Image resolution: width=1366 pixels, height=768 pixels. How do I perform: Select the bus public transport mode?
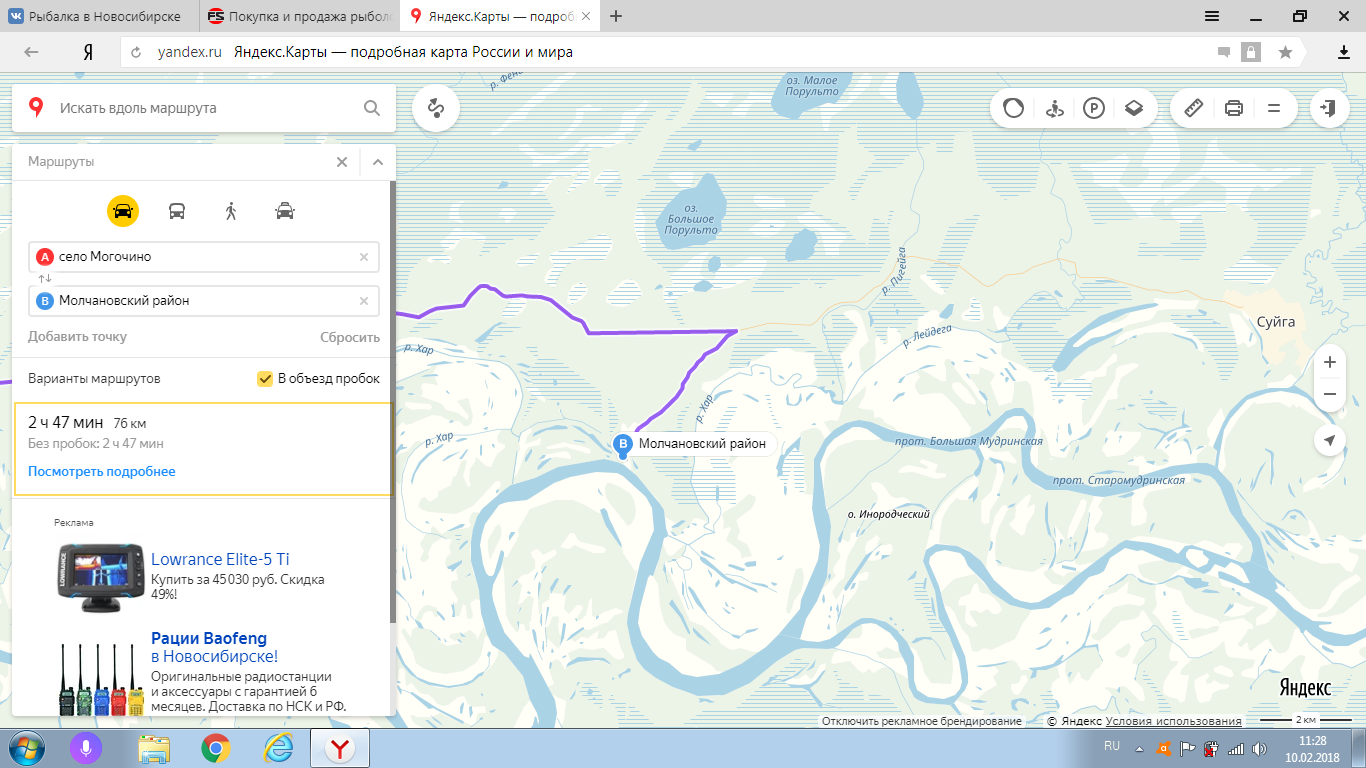(177, 210)
